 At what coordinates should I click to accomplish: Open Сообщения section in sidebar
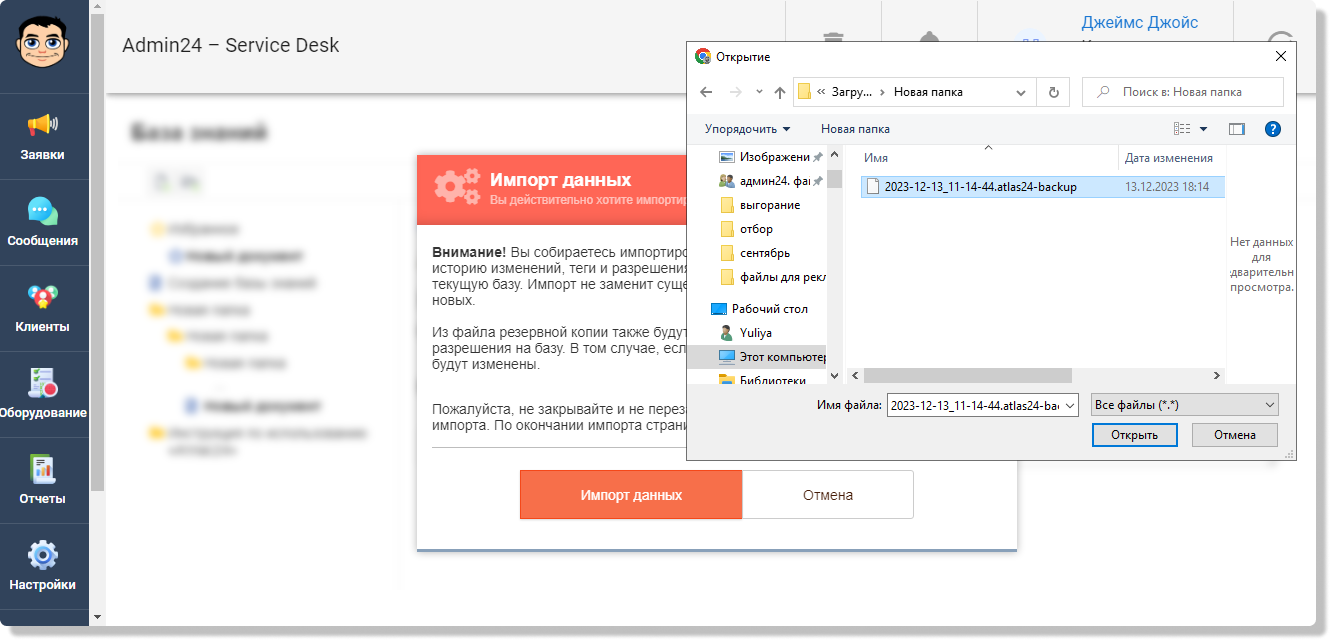click(44, 223)
